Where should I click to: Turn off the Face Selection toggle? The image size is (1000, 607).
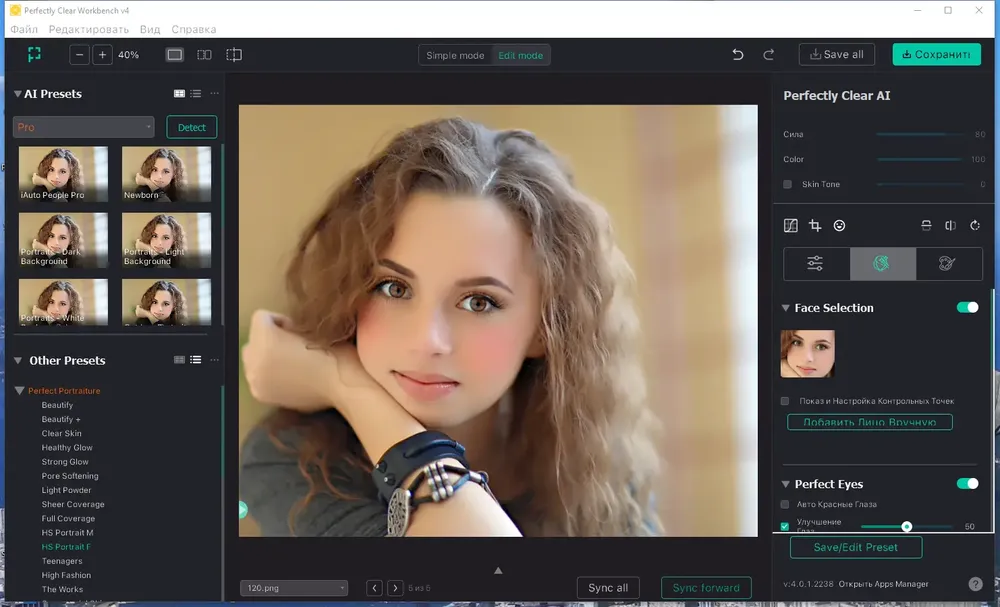pyautogui.click(x=967, y=308)
